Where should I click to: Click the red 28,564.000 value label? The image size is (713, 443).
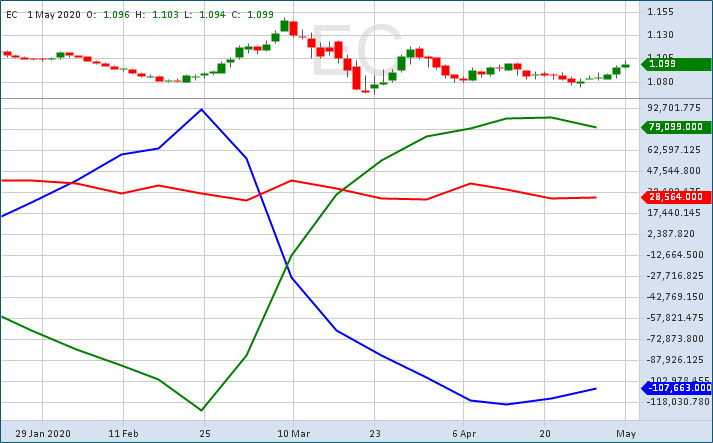pos(676,197)
